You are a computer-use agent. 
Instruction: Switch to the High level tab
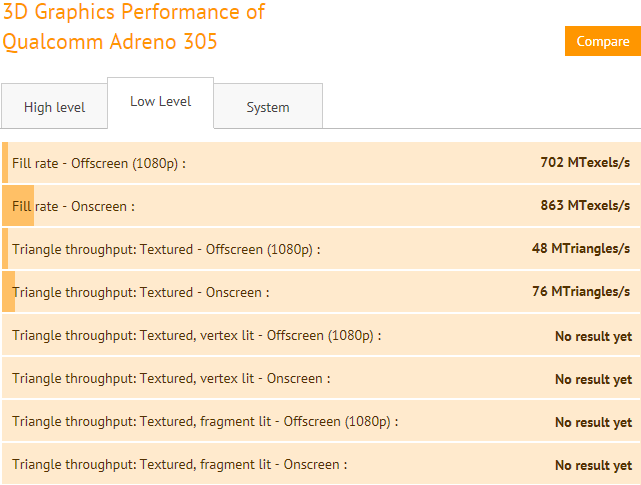click(x=54, y=107)
